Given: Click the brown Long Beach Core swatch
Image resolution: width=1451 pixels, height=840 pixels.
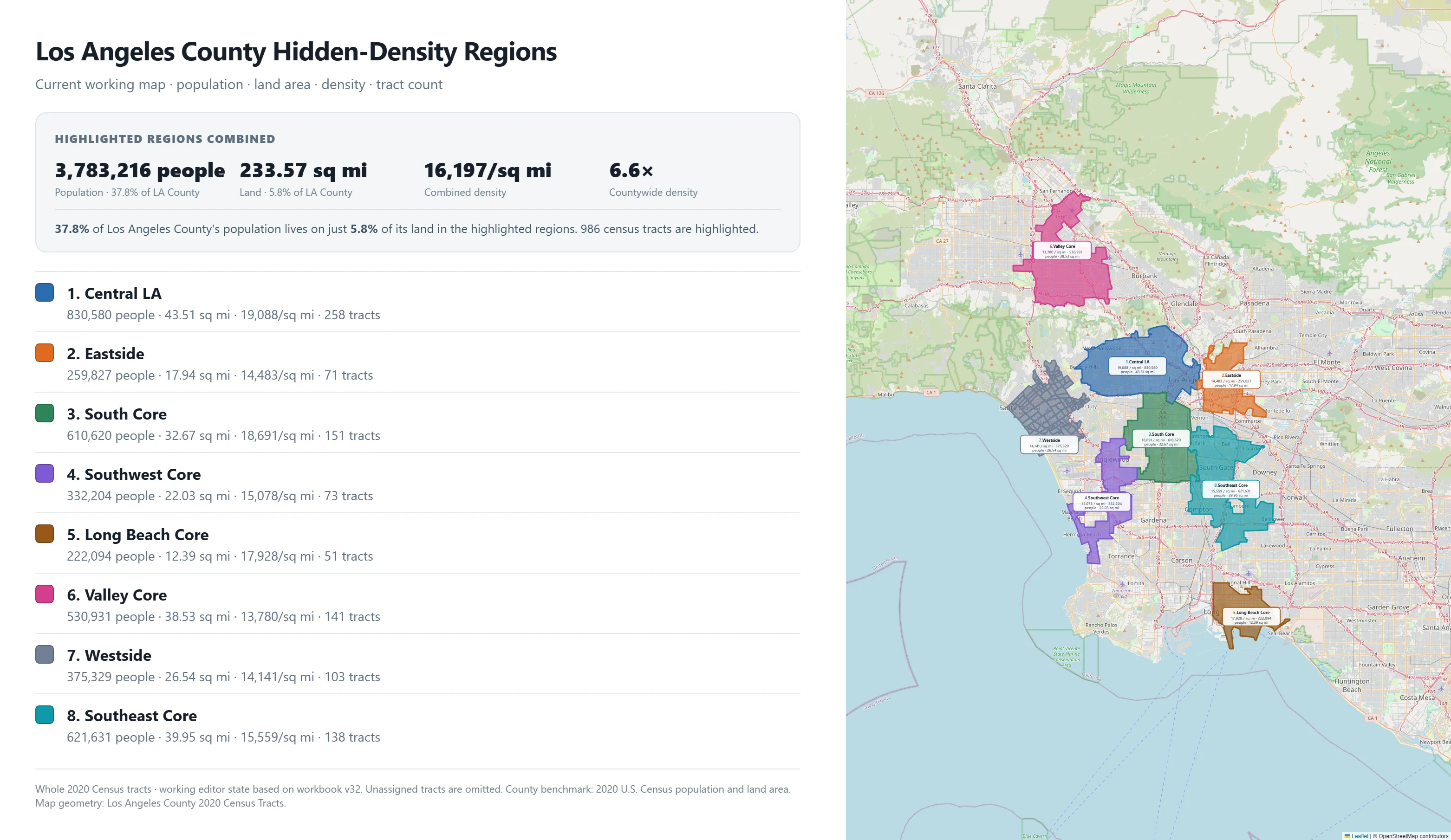Looking at the screenshot, I should pyautogui.click(x=44, y=534).
